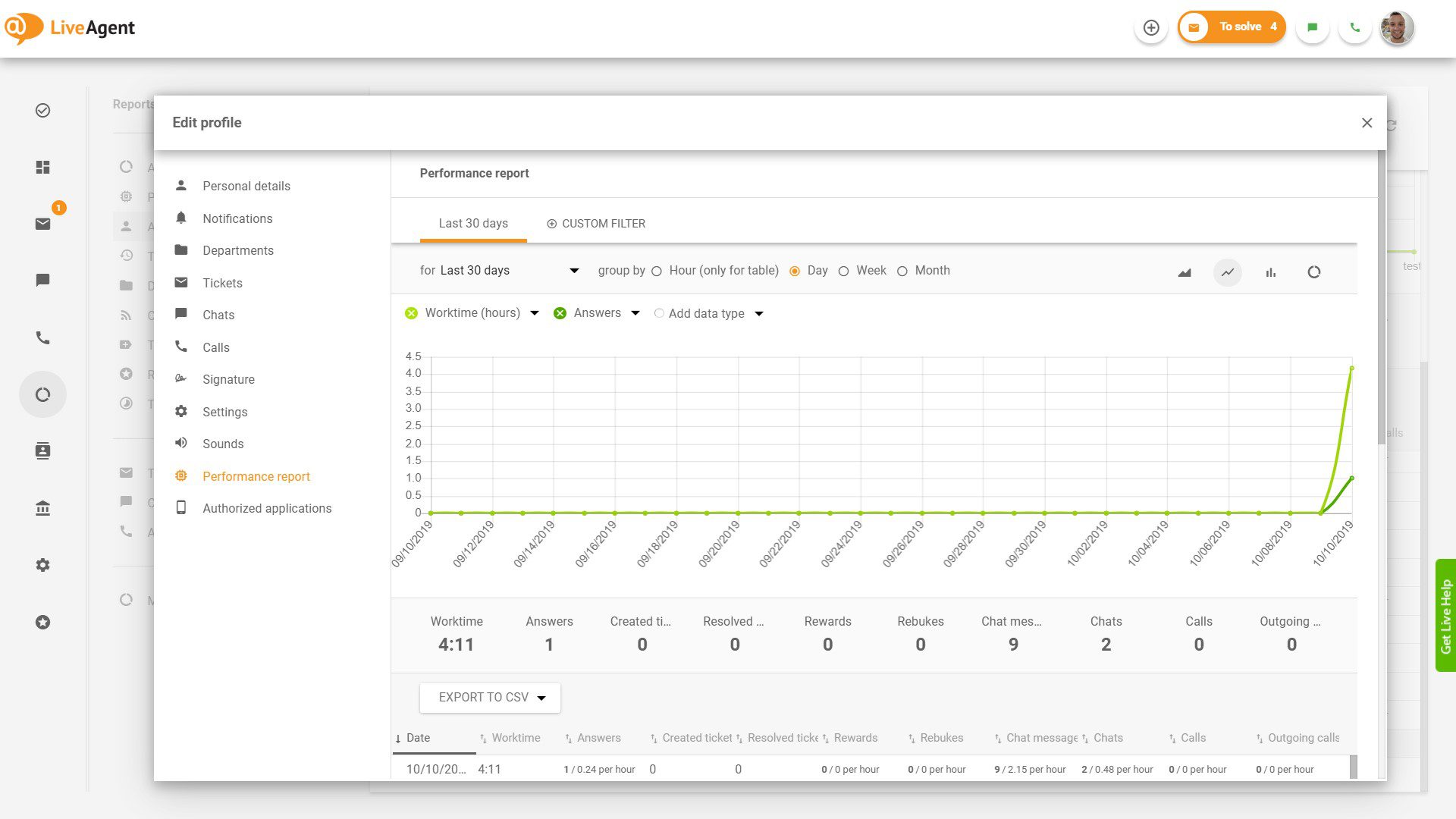This screenshot has width=1456, height=819.
Task: Open Custom Filter tab
Action: click(596, 224)
